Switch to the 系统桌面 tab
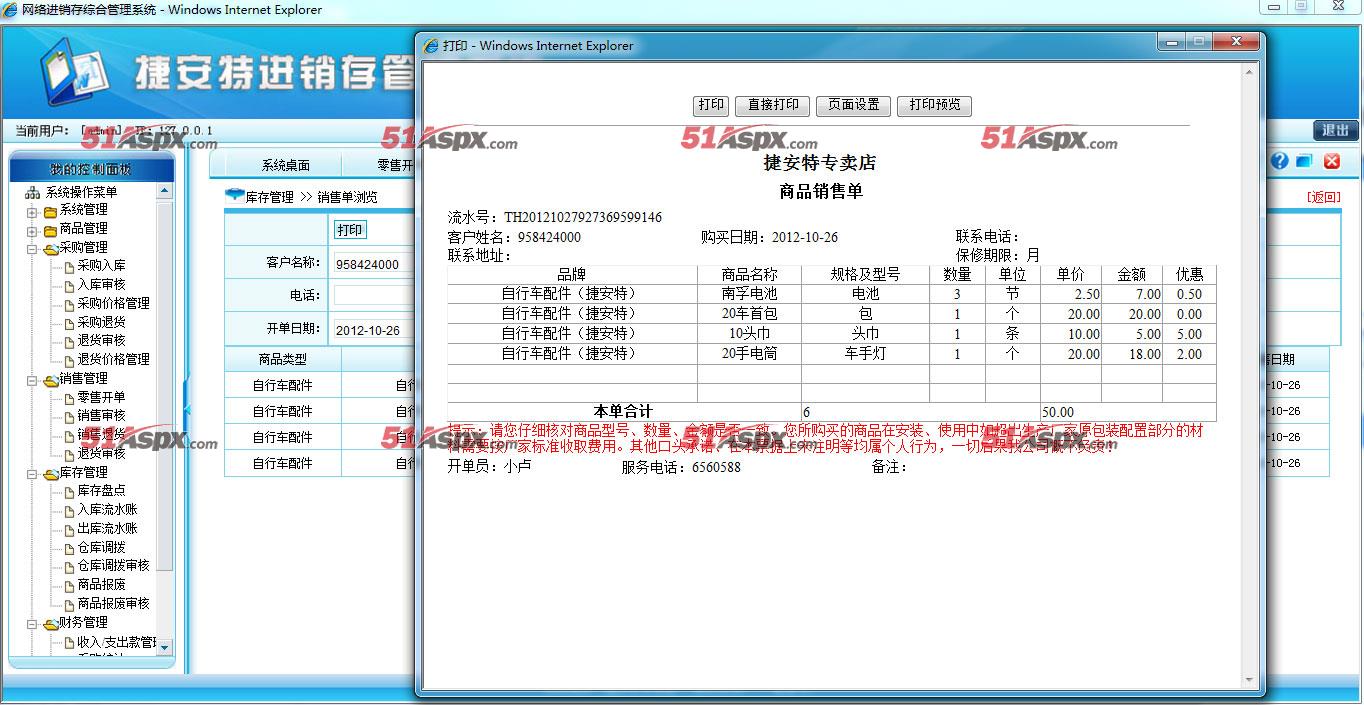The image size is (1364, 705). [286, 165]
